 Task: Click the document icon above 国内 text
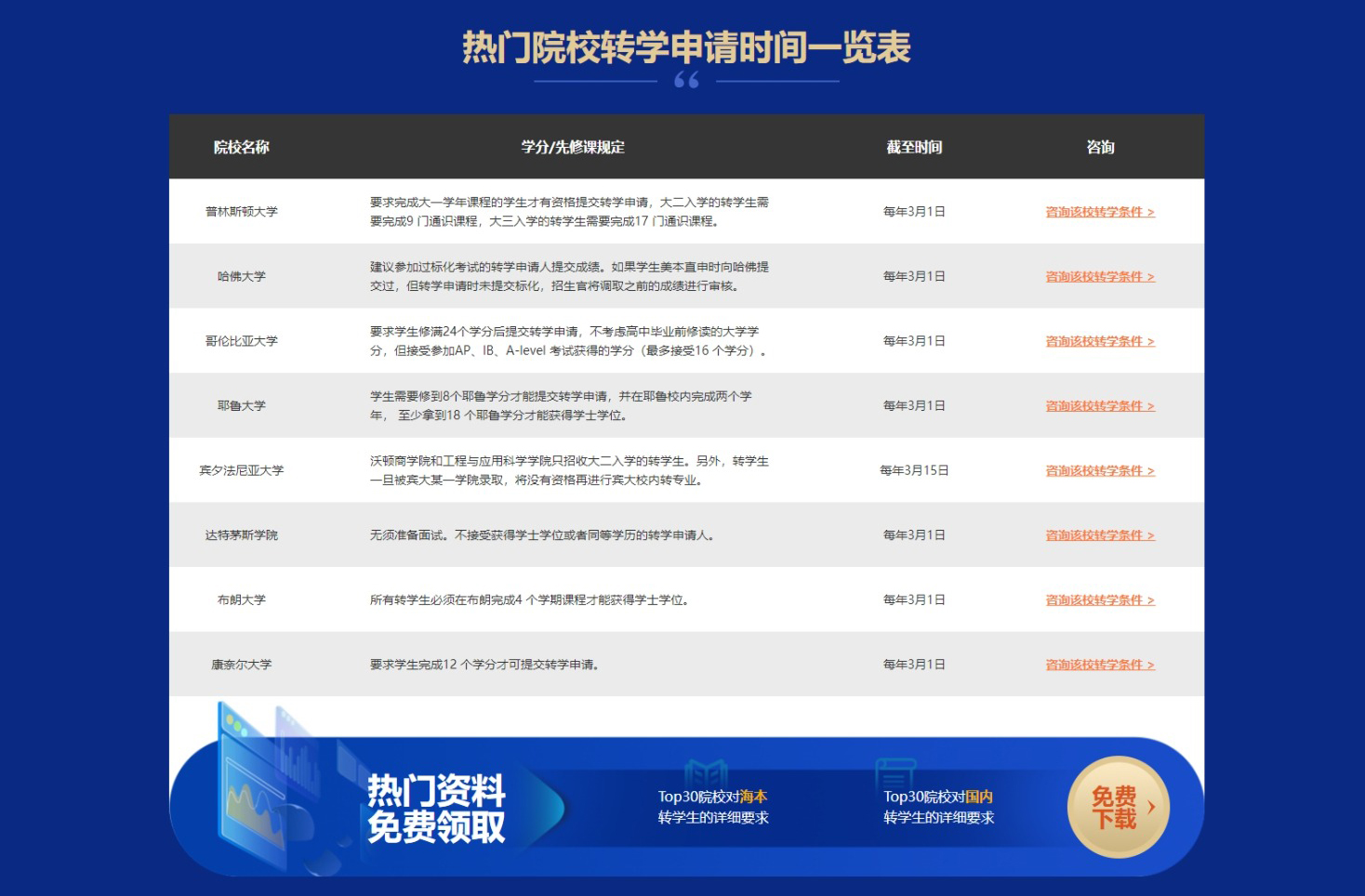(x=895, y=771)
